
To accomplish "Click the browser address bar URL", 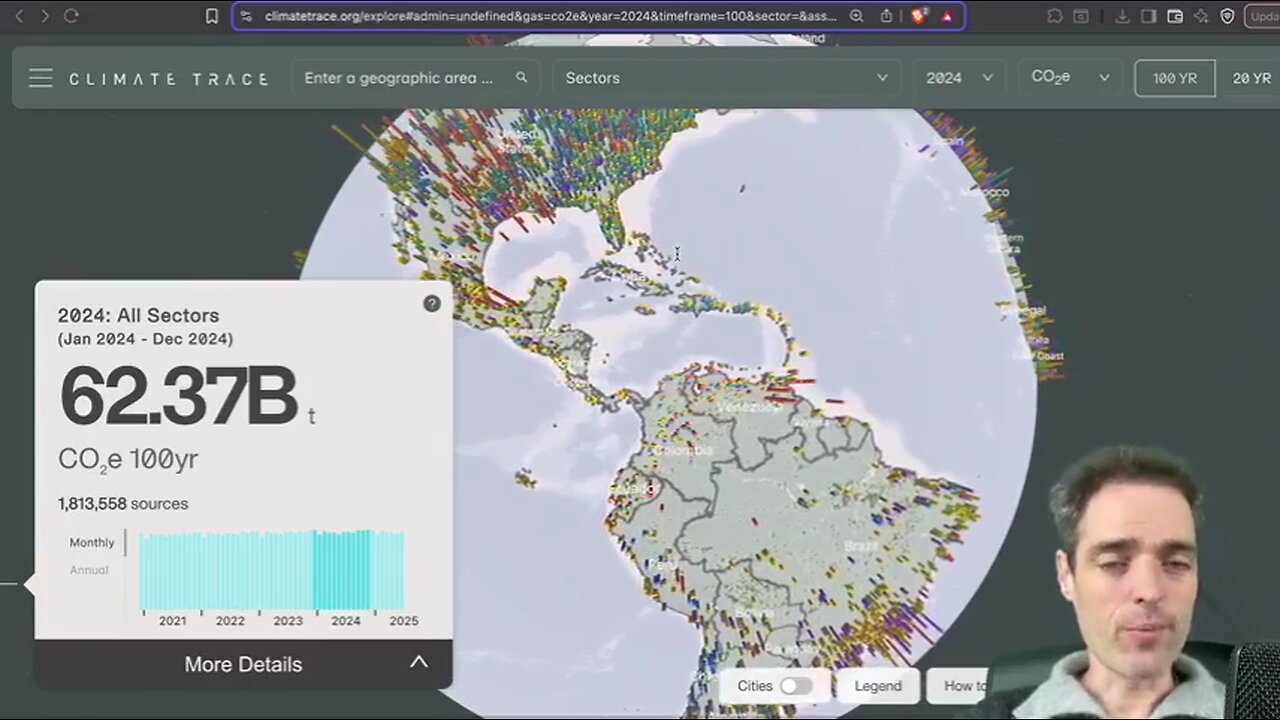I will point(551,16).
